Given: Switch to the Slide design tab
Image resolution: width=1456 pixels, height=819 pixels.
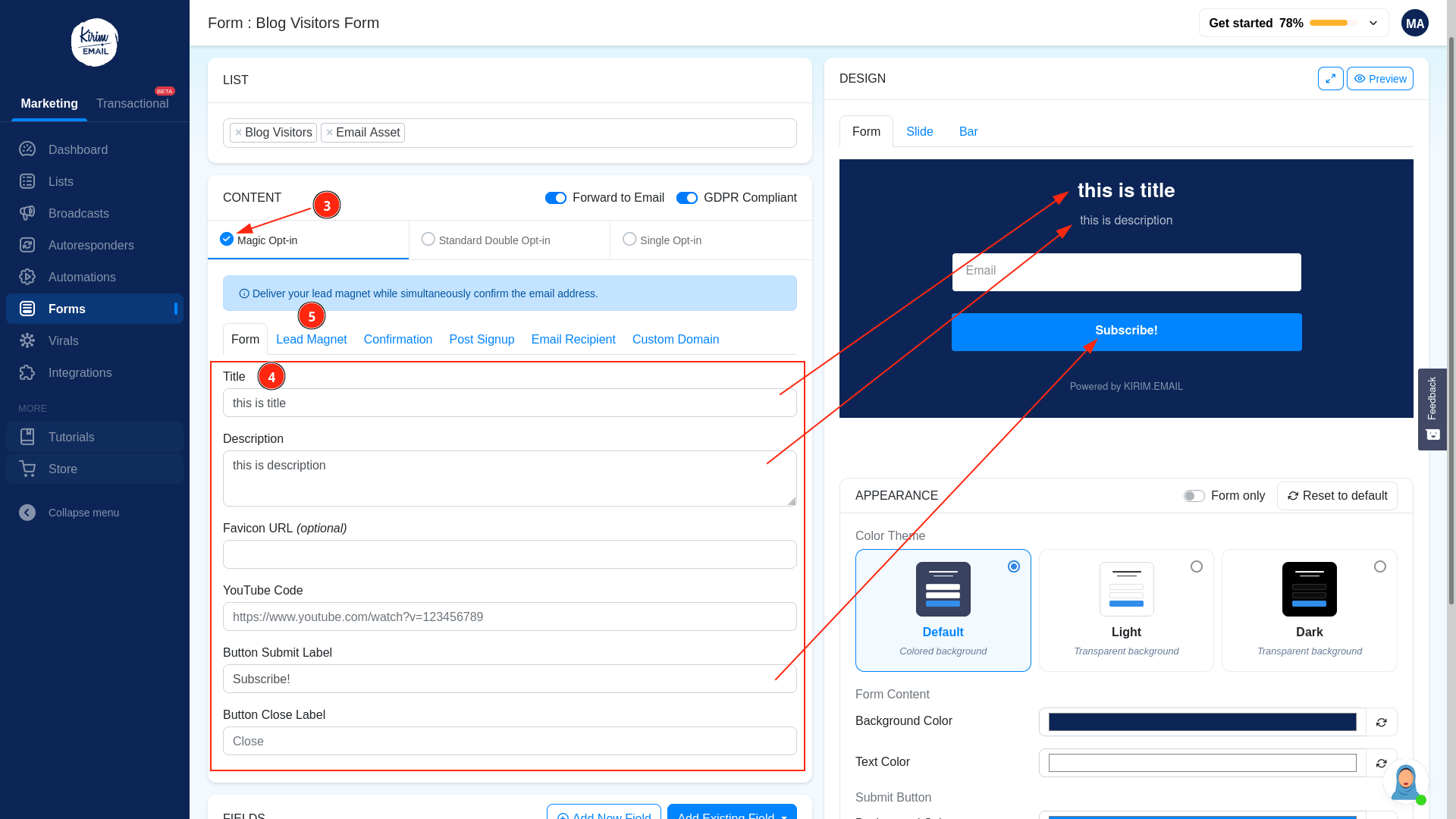Looking at the screenshot, I should 920,131.
